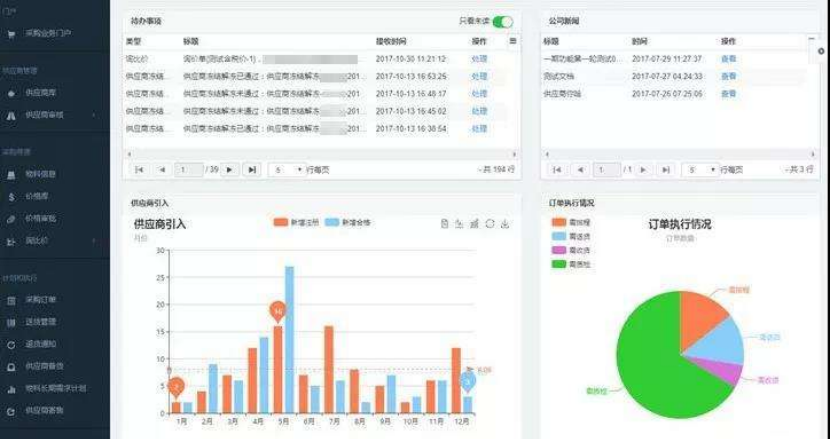This screenshot has width=830, height=439.
Task: Open rows-per-page dropdown in 待办事项
Action: coord(288,170)
